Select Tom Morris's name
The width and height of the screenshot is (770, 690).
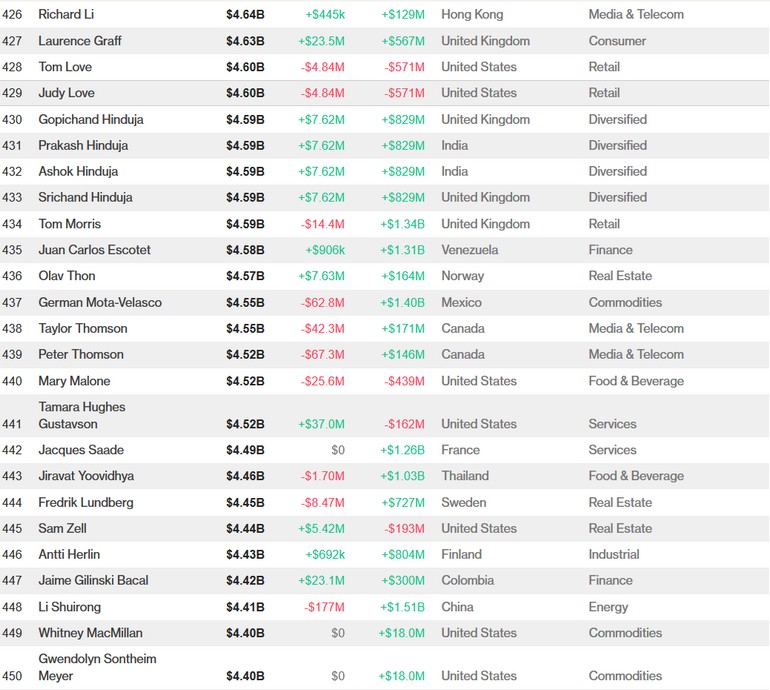coord(70,224)
